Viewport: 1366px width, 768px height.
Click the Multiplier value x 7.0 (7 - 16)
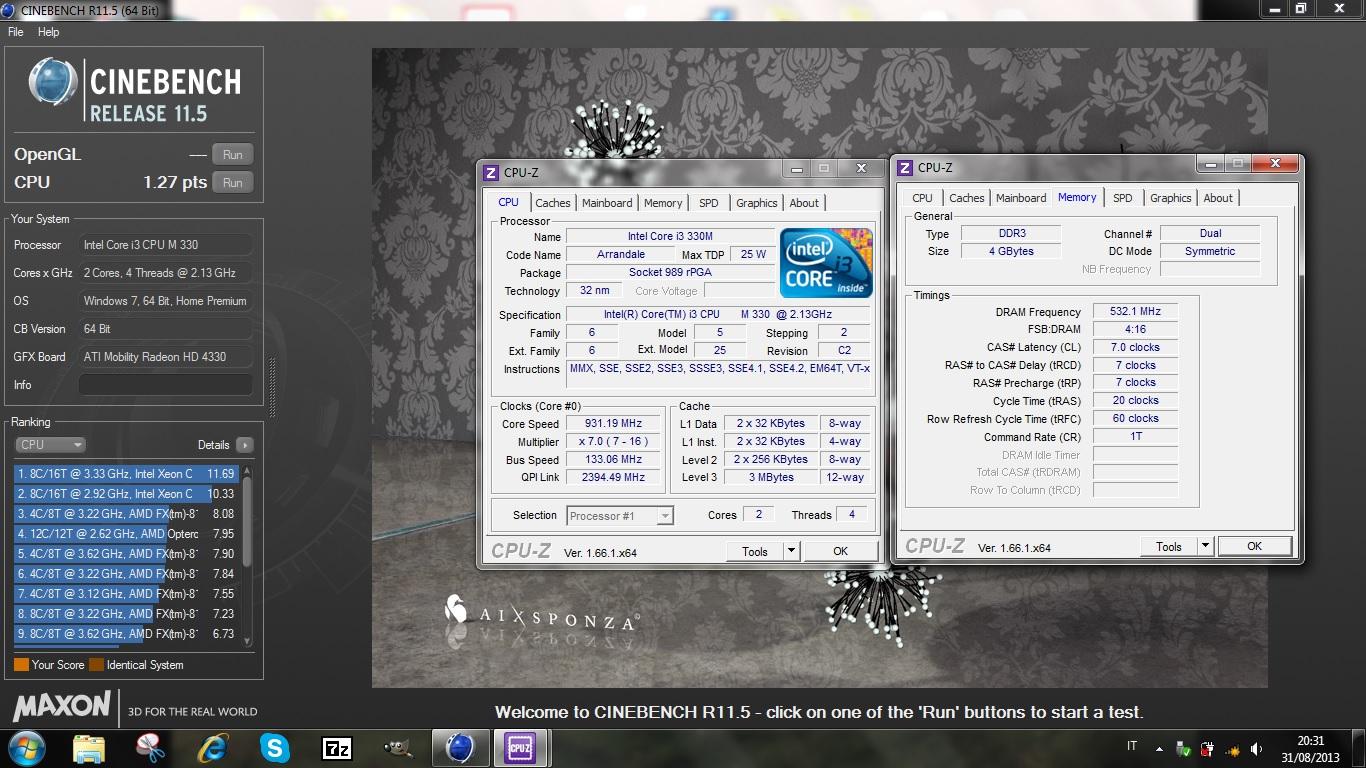(613, 442)
